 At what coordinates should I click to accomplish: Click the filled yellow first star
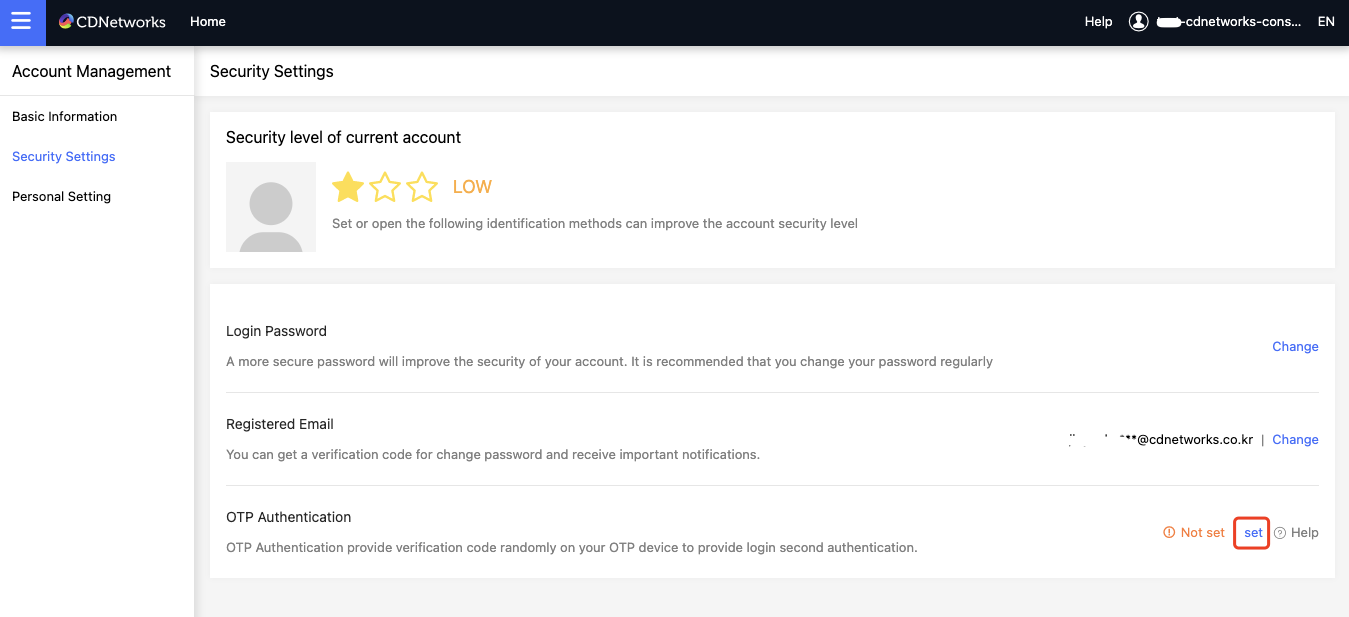tap(348, 187)
